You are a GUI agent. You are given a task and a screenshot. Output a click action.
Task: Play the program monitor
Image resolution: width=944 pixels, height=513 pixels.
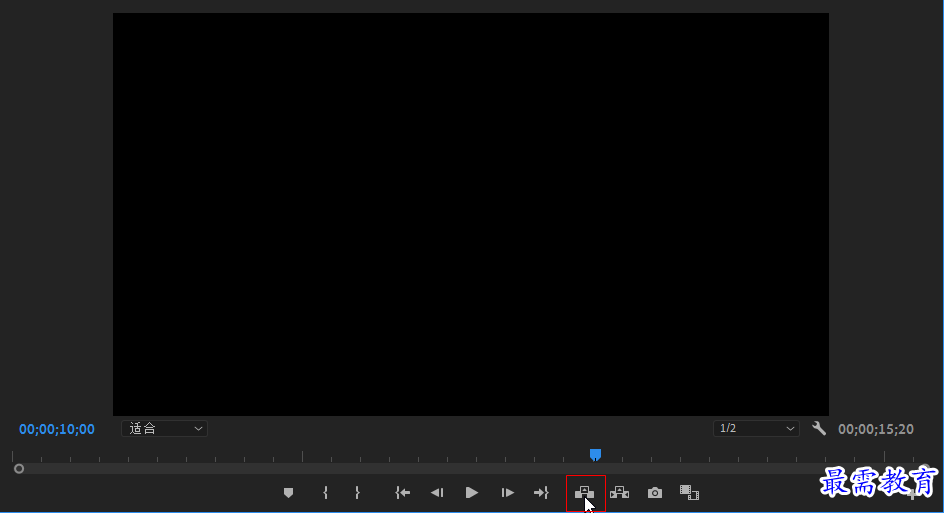[x=472, y=493]
